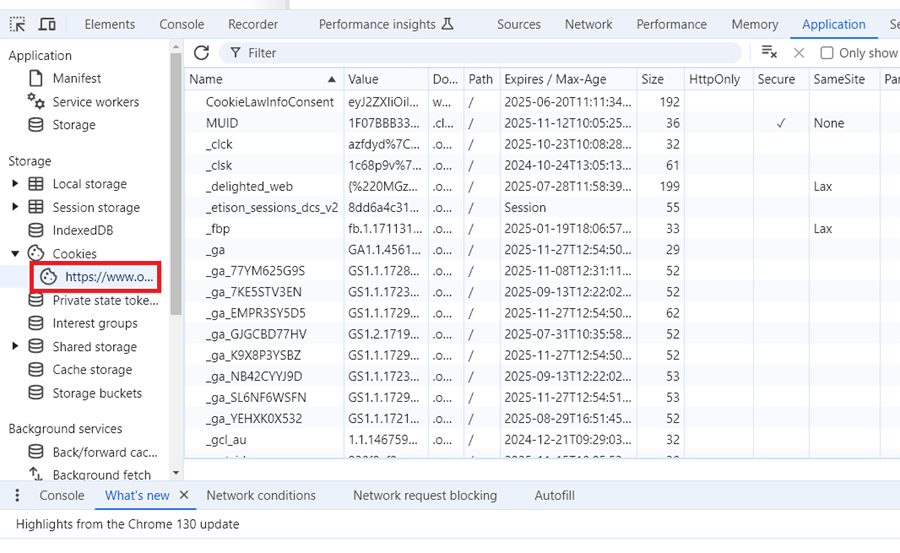Open the Console drawer tab

click(x=62, y=495)
